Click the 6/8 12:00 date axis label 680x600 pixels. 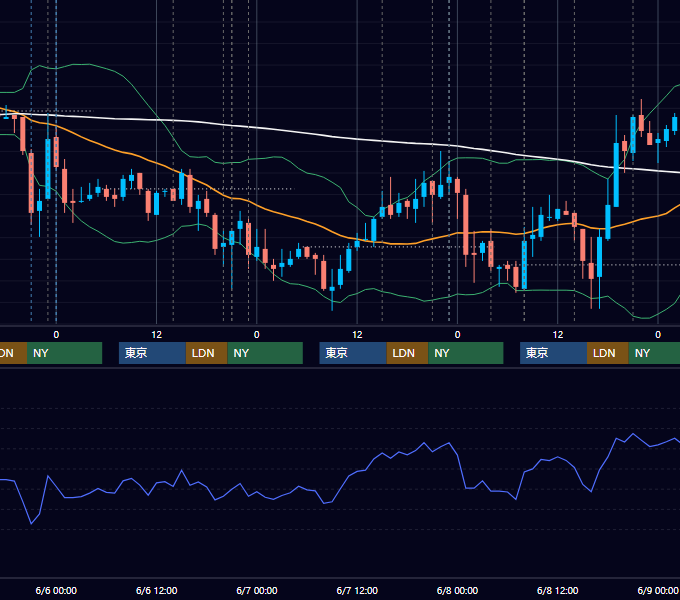pos(557,590)
